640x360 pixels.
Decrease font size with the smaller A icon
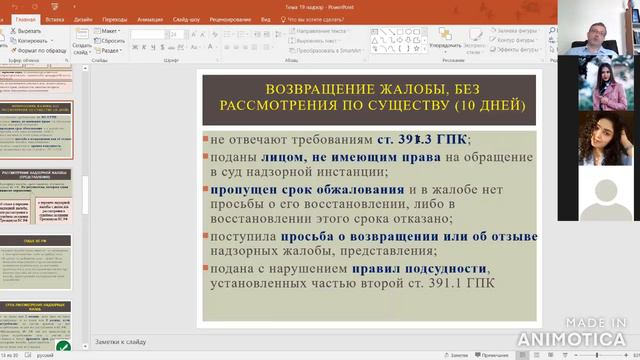[x=203, y=35]
